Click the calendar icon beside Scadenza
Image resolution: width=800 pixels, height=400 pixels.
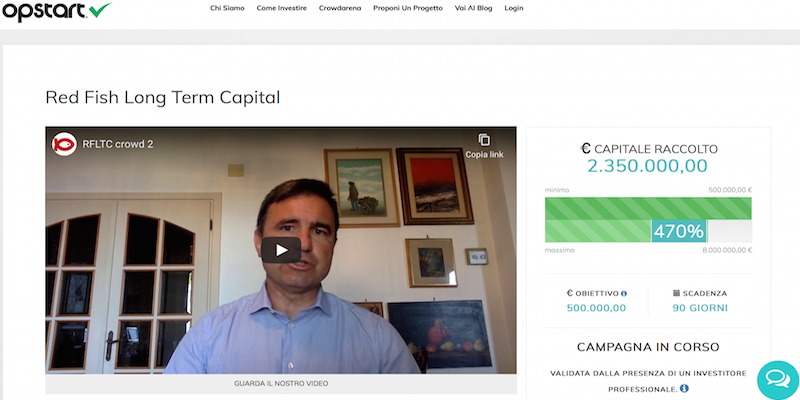[x=677, y=293]
